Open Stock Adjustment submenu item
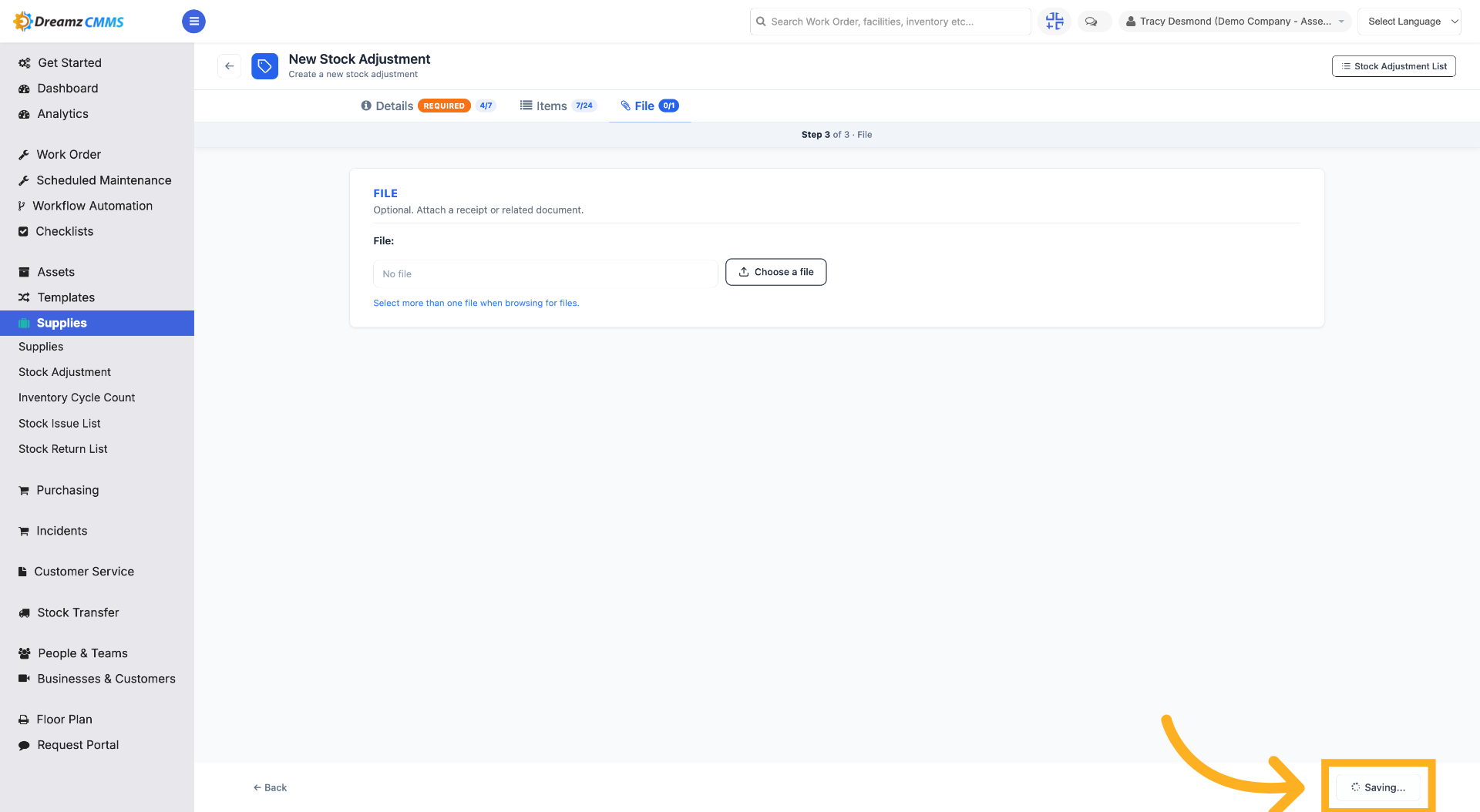Screen dimensions: 1480x812 click(x=65, y=372)
